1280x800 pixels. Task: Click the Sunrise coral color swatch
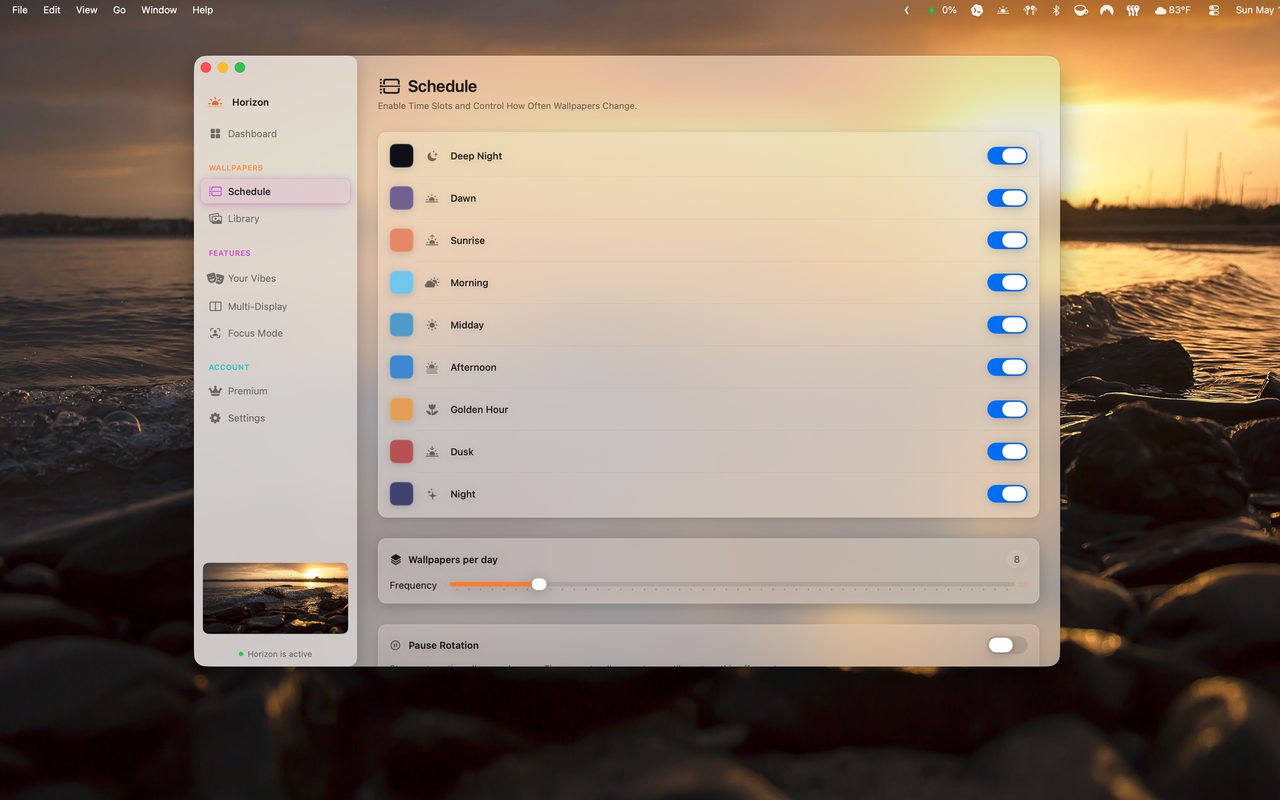click(401, 240)
